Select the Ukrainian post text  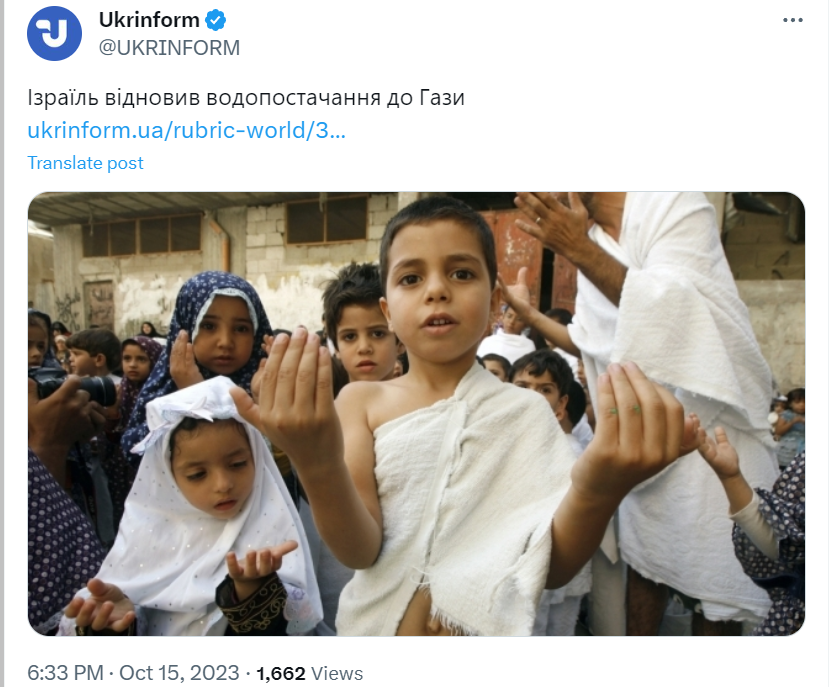[x=246, y=98]
